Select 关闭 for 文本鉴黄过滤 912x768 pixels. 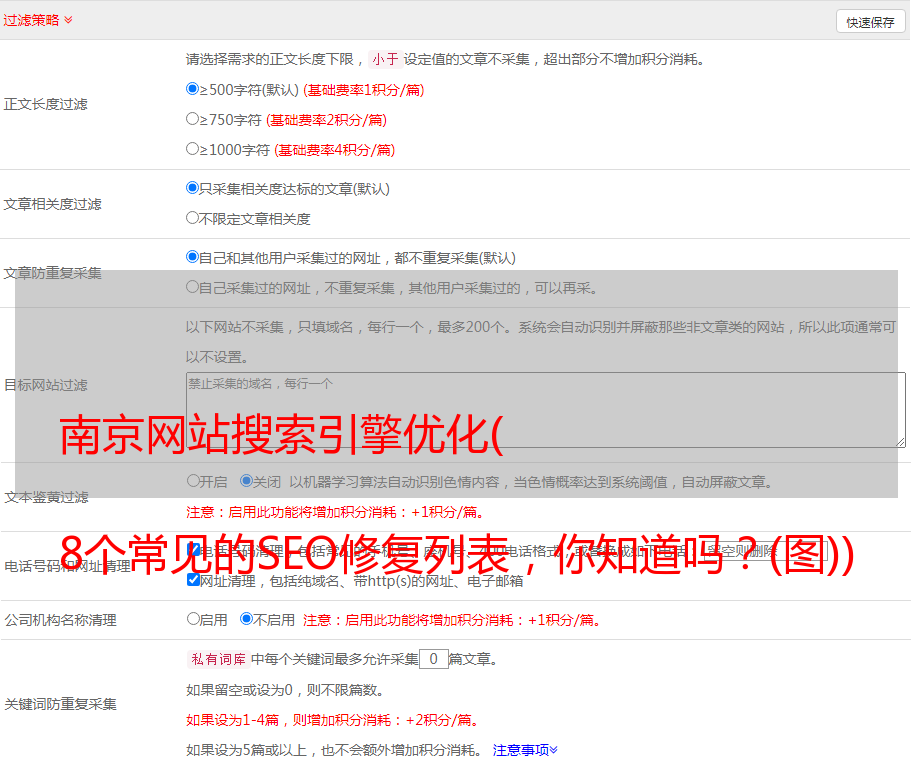246,481
